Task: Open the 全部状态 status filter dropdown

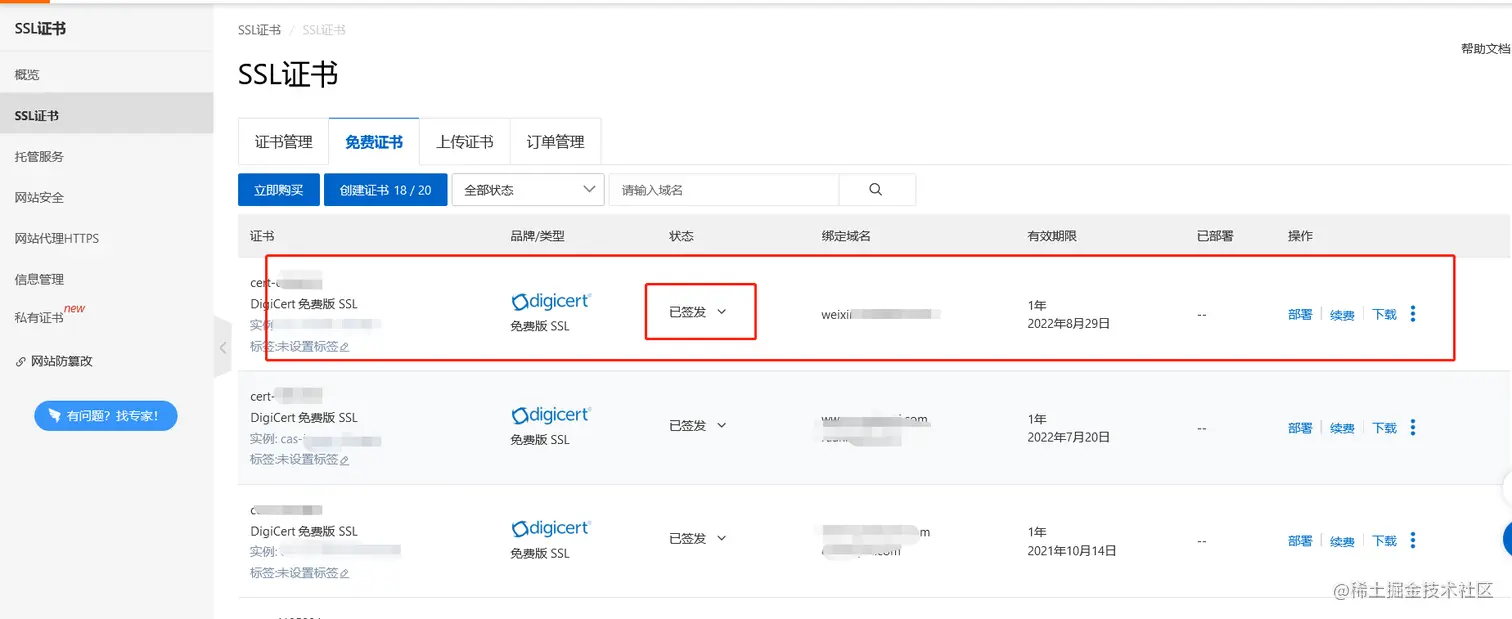Action: pos(528,190)
